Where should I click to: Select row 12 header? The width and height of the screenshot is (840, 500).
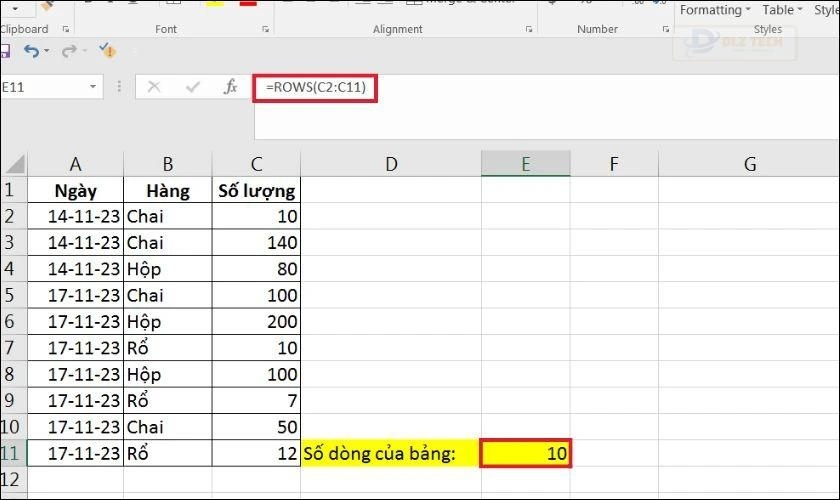pos(13,480)
